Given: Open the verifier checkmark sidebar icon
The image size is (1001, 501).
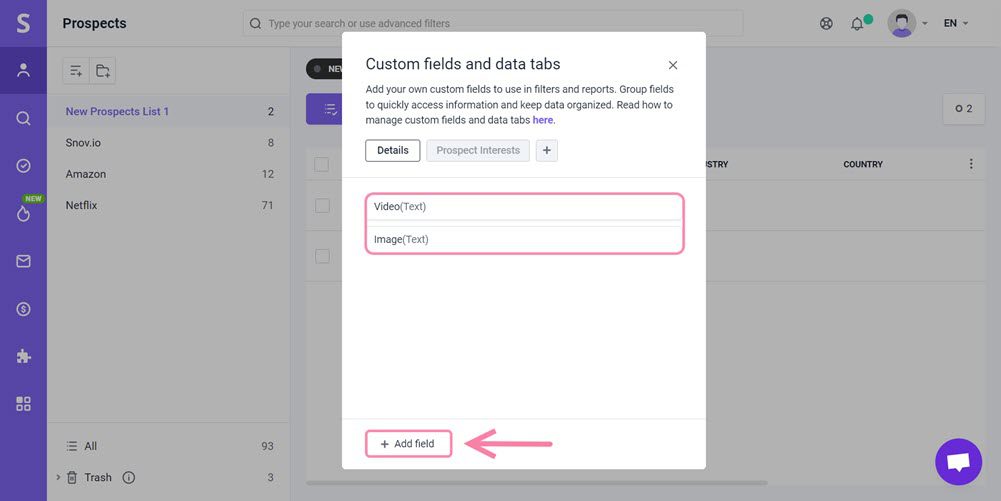Looking at the screenshot, I should click(x=23, y=166).
